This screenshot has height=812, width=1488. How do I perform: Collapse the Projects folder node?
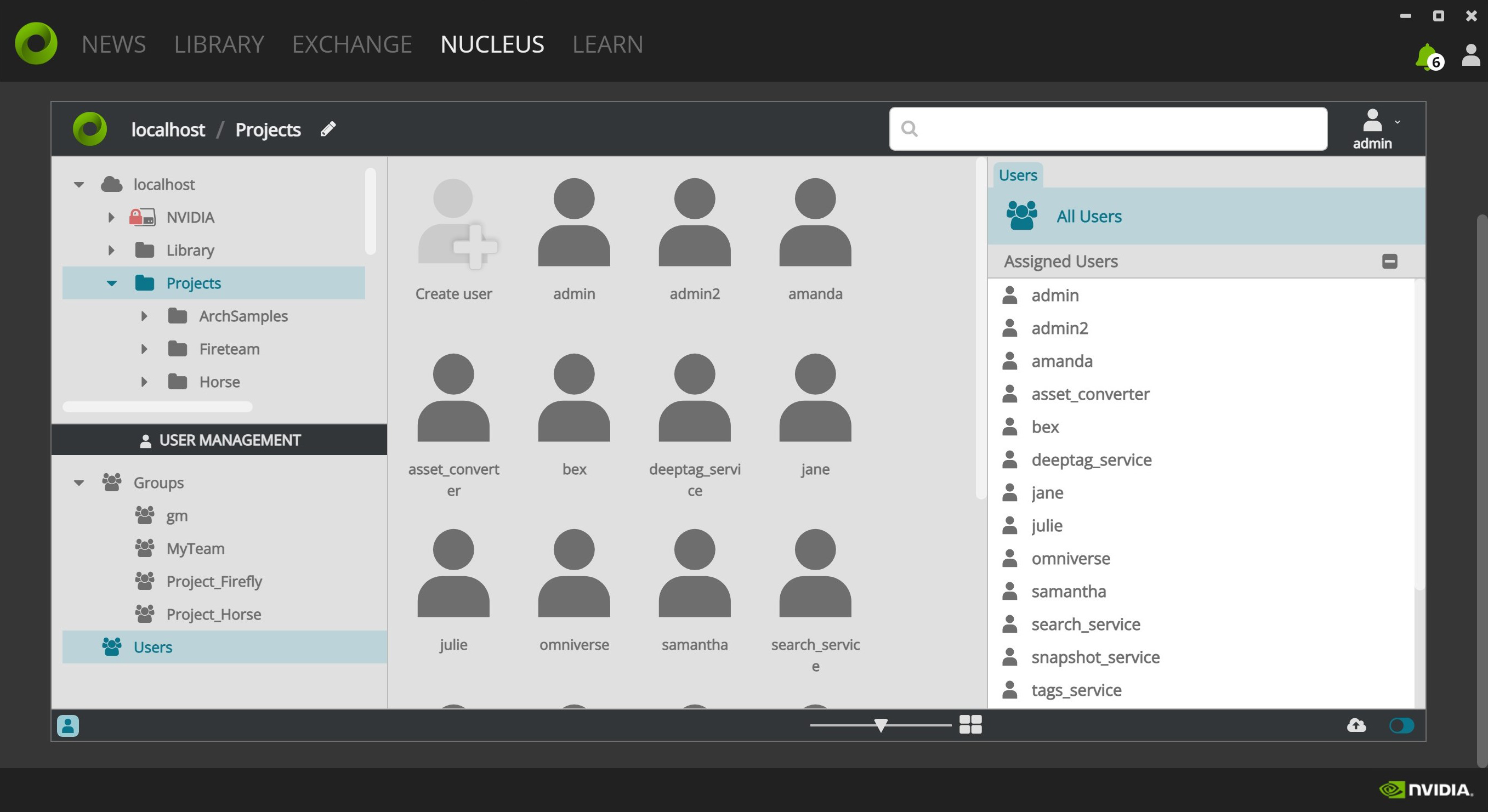click(x=111, y=283)
